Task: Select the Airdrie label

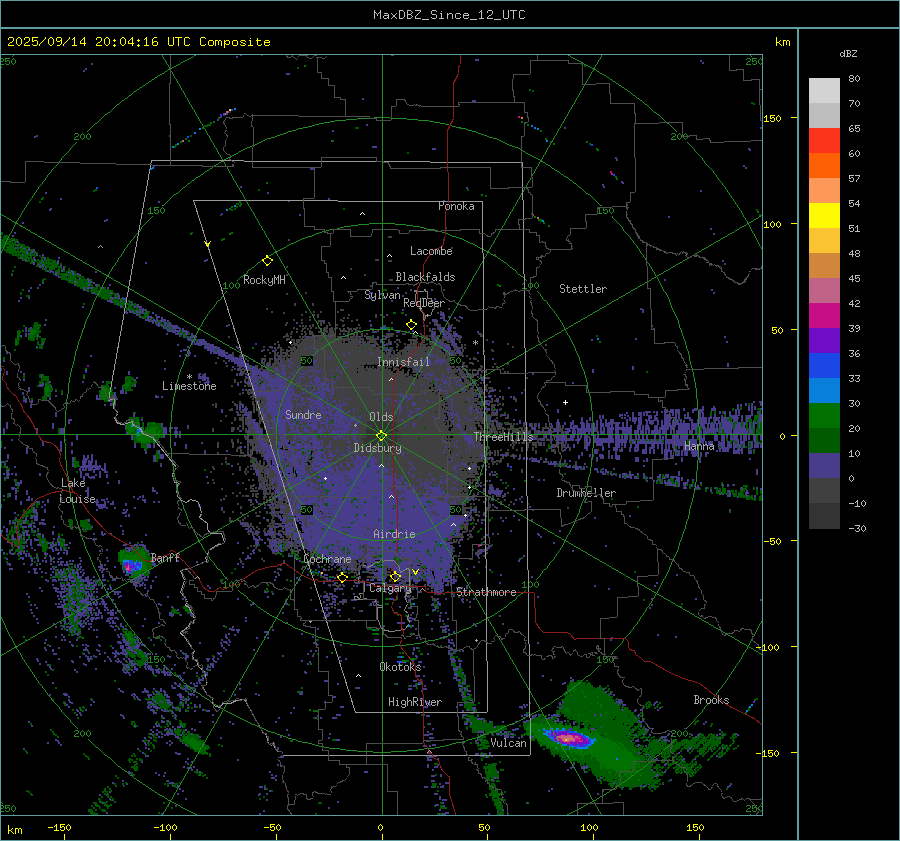Action: click(394, 534)
